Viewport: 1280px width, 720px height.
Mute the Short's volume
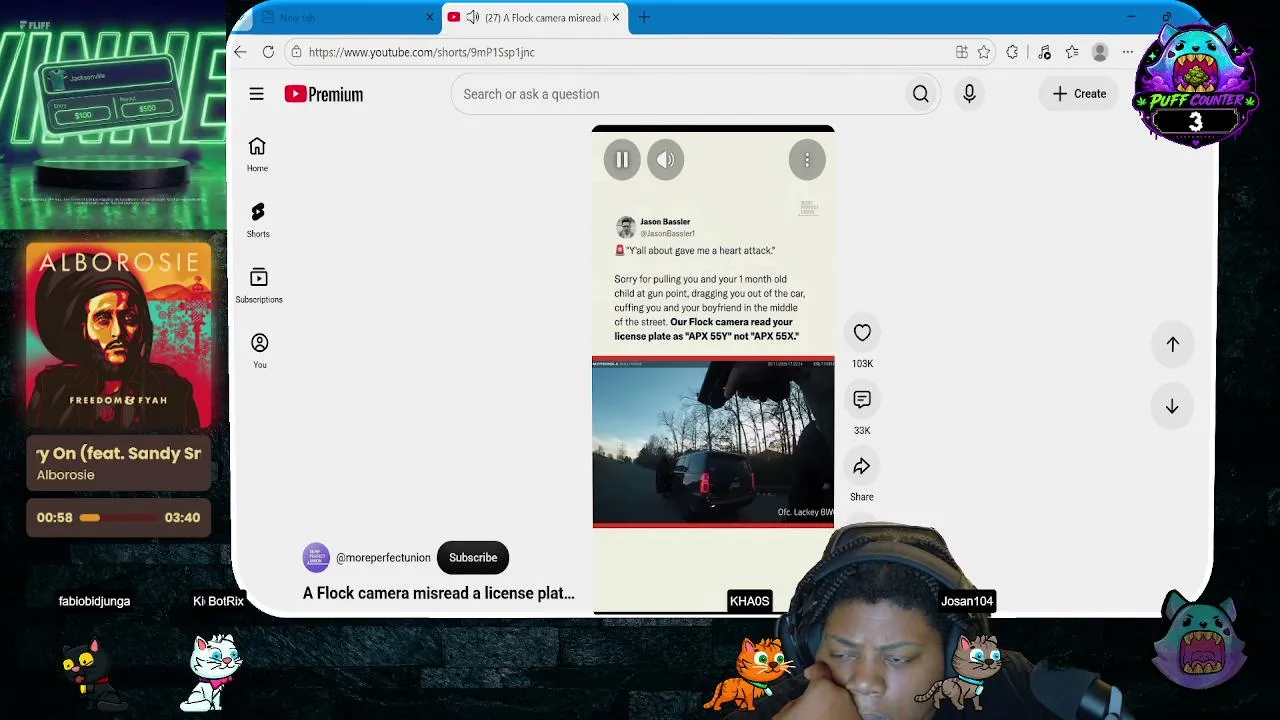click(666, 160)
